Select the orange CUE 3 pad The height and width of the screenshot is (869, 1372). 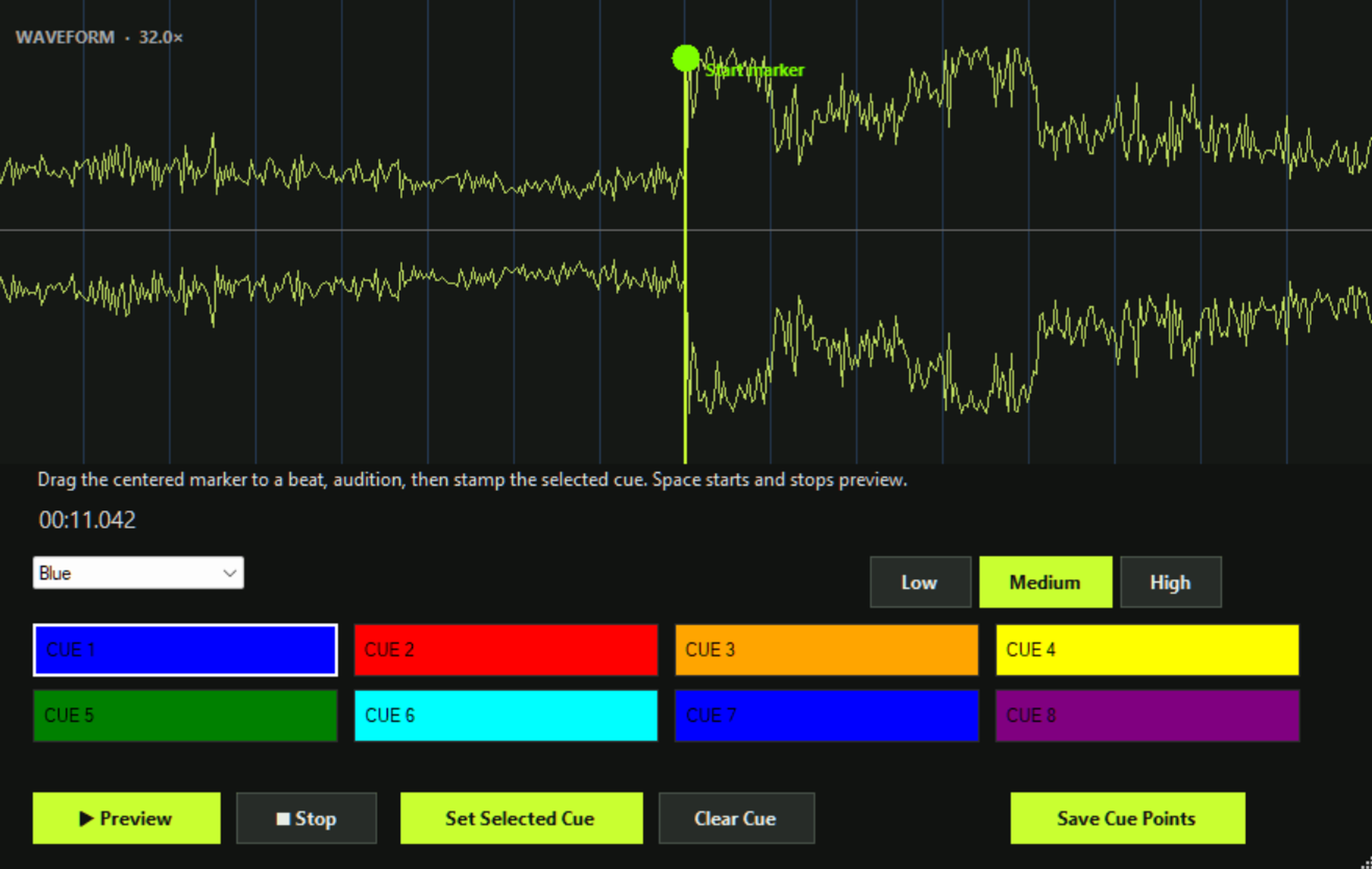click(x=827, y=650)
